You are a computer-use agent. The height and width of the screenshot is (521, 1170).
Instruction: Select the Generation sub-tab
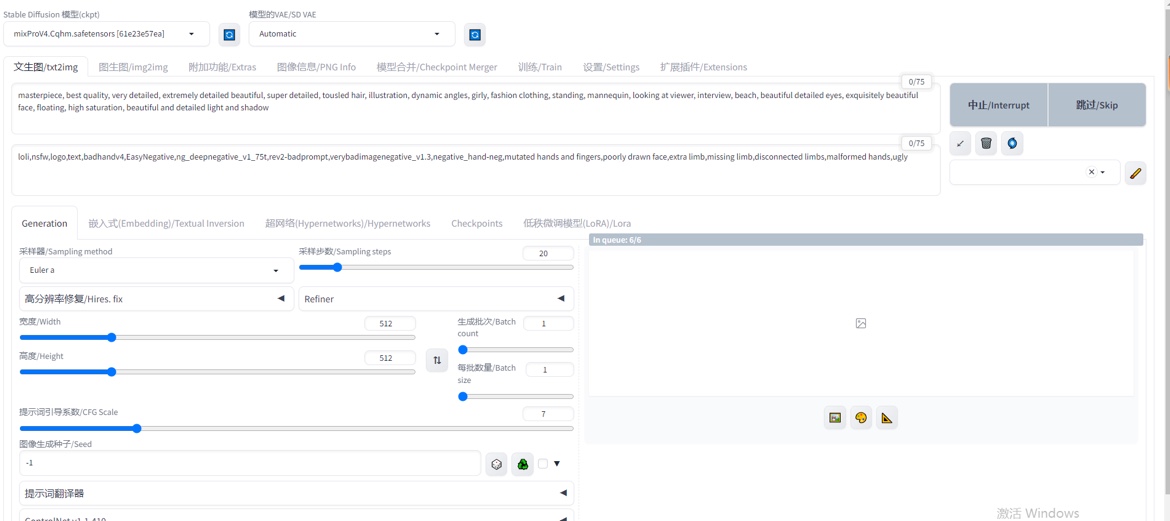tap(44, 223)
